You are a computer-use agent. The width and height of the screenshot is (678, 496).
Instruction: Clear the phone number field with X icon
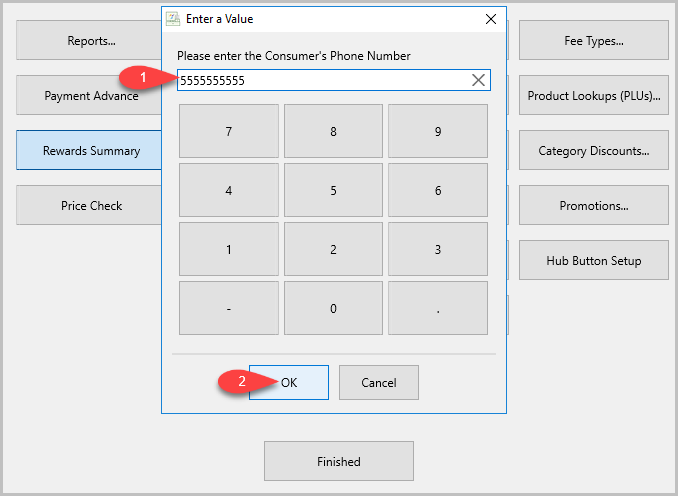pos(478,80)
